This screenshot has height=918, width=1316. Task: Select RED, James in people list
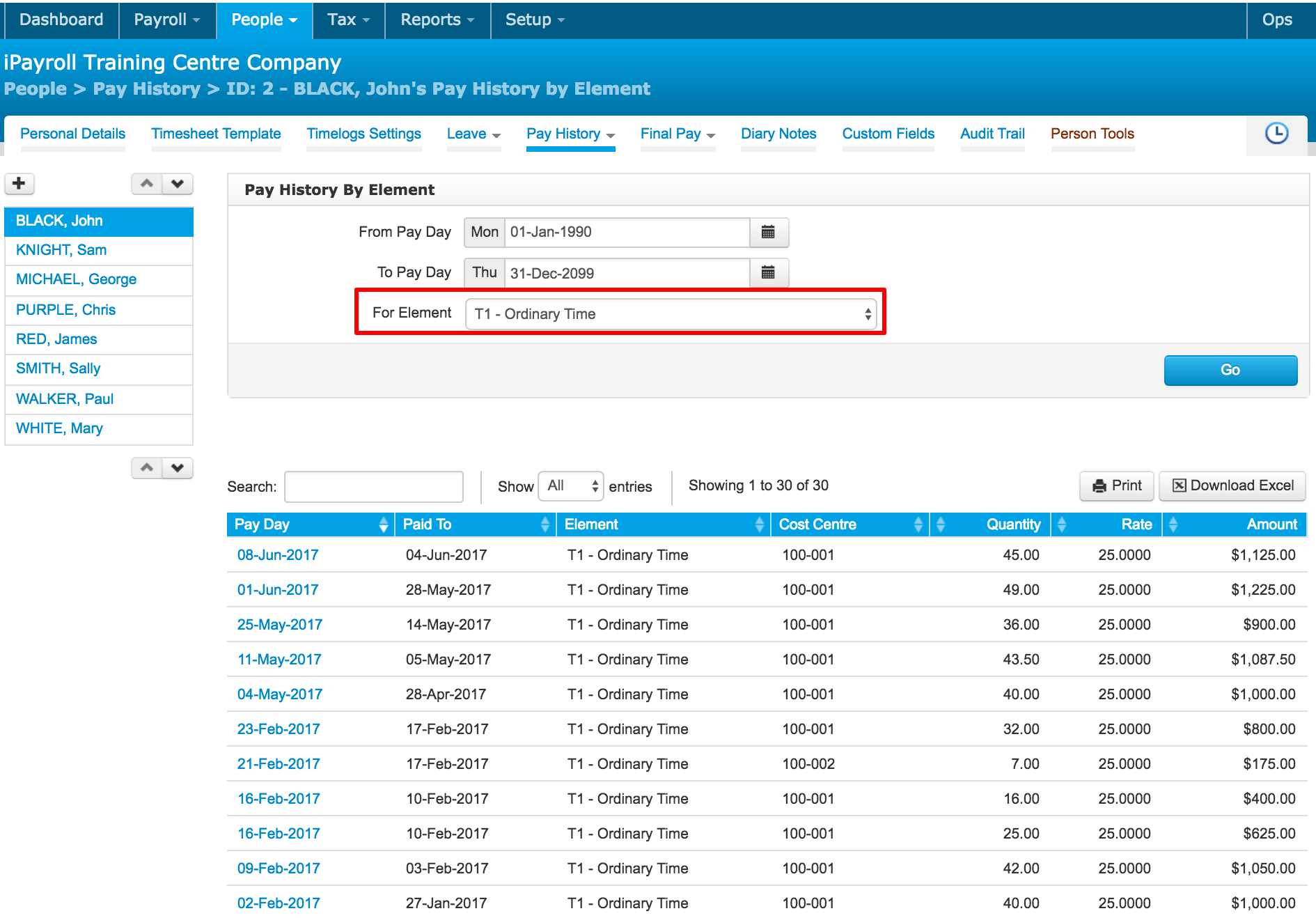(x=99, y=339)
